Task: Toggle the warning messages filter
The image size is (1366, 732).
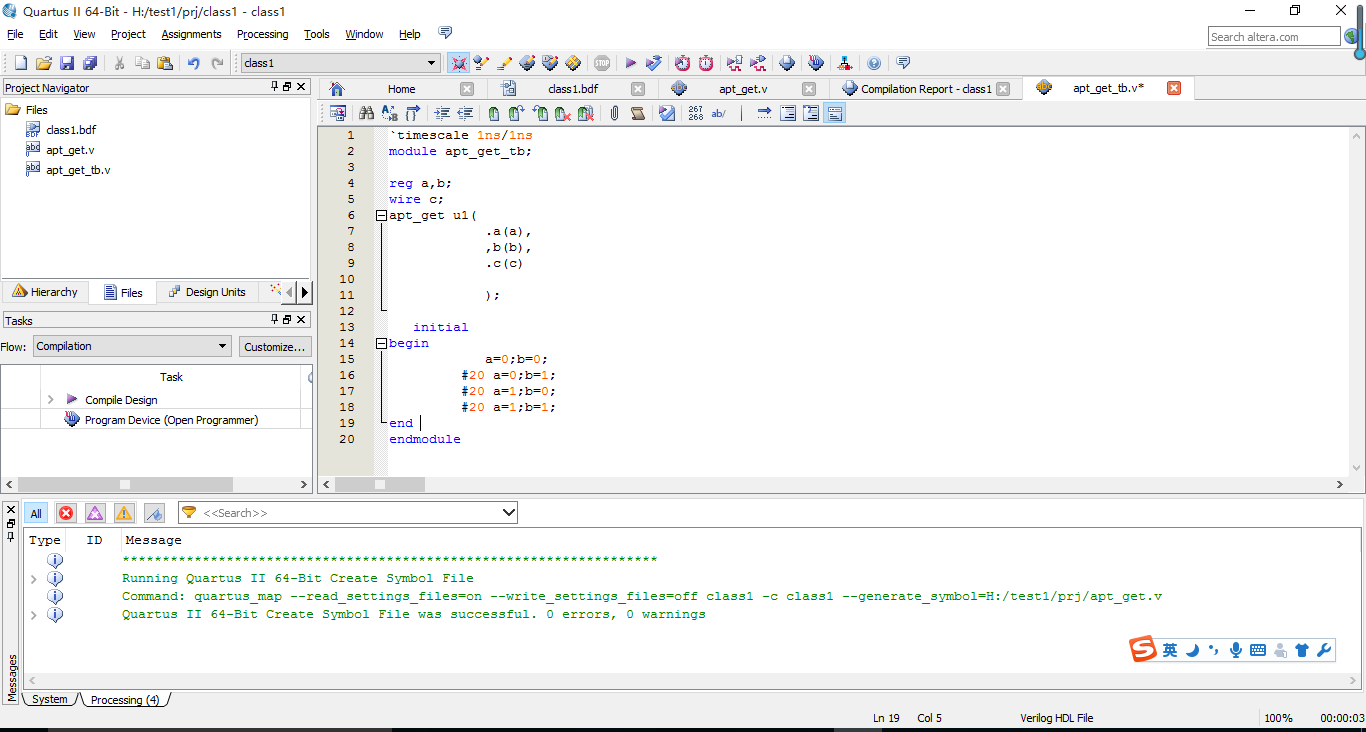Action: (124, 513)
